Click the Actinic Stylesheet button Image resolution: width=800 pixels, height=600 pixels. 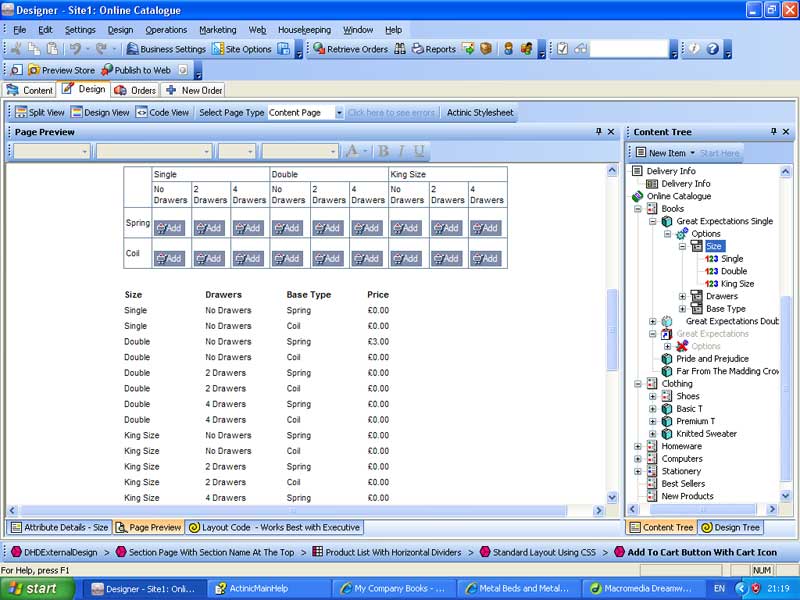coord(480,113)
